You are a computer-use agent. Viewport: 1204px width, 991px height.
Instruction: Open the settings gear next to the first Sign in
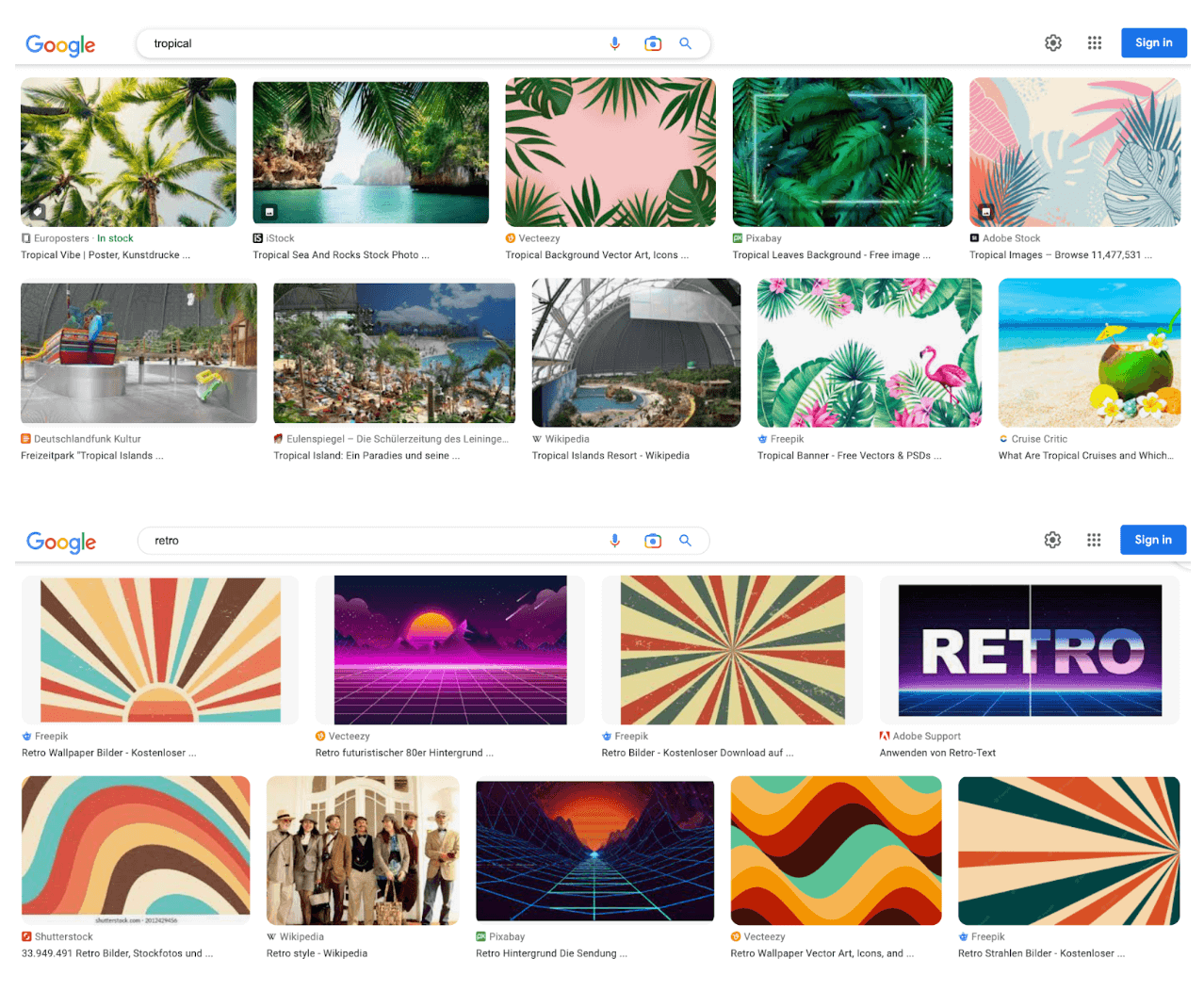click(1052, 42)
